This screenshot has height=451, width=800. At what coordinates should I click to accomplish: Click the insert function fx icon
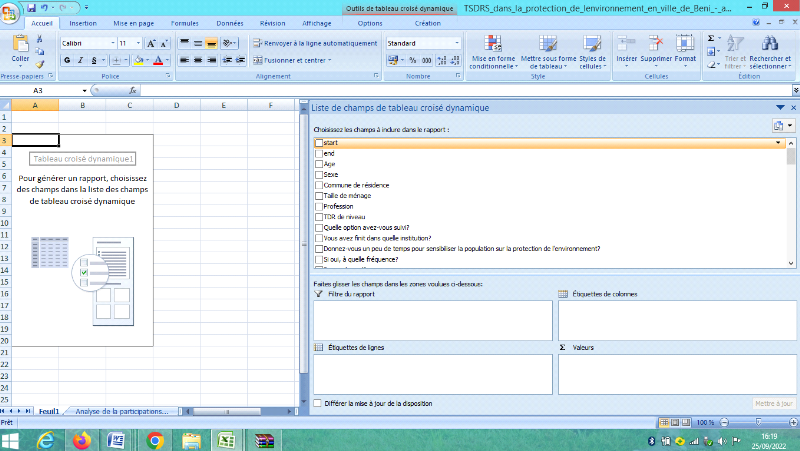(132, 90)
